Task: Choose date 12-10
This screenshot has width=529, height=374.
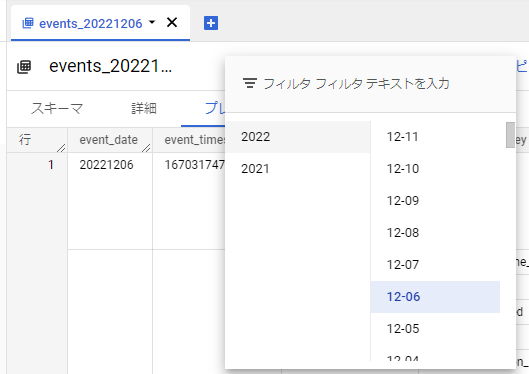Action: [x=435, y=169]
